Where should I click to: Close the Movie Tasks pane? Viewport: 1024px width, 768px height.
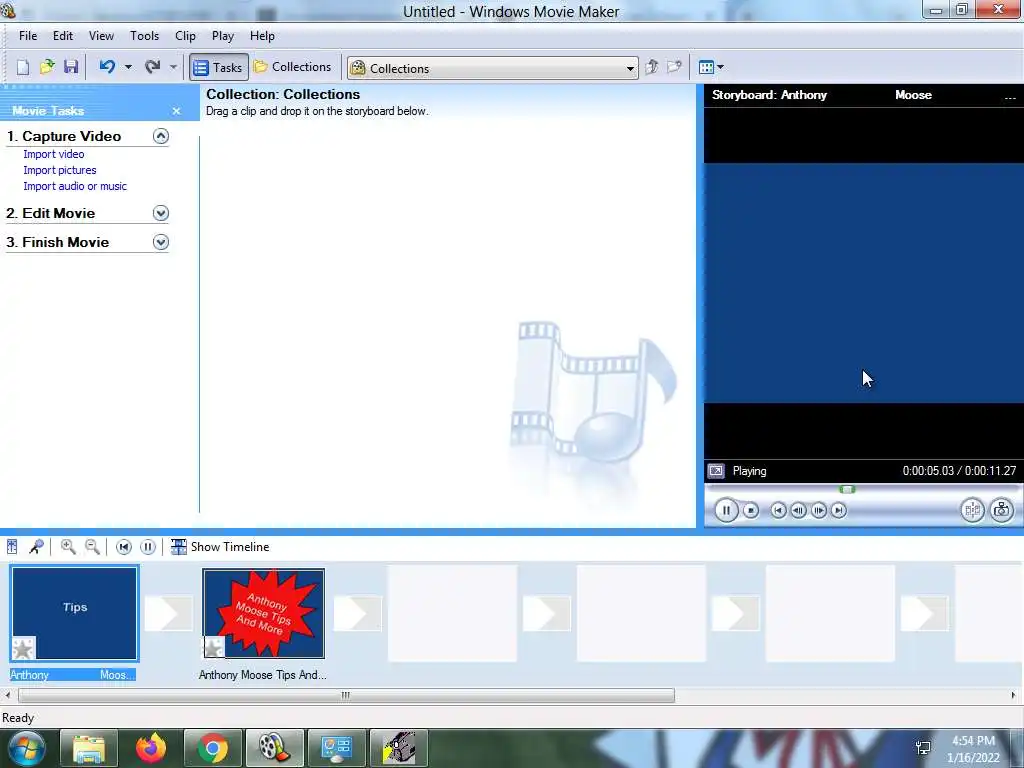coord(176,111)
